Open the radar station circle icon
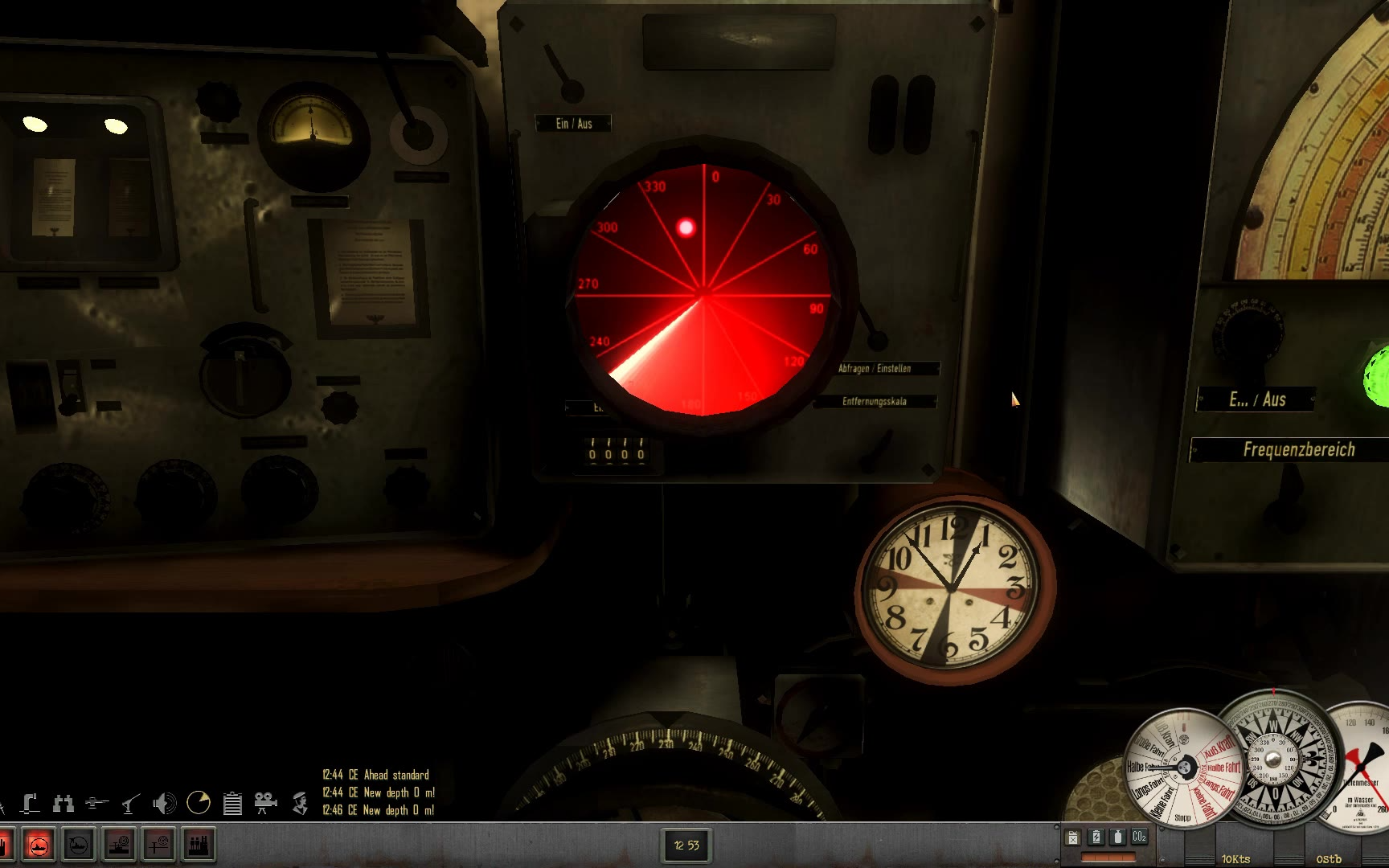The width and height of the screenshot is (1389, 868). point(198,803)
